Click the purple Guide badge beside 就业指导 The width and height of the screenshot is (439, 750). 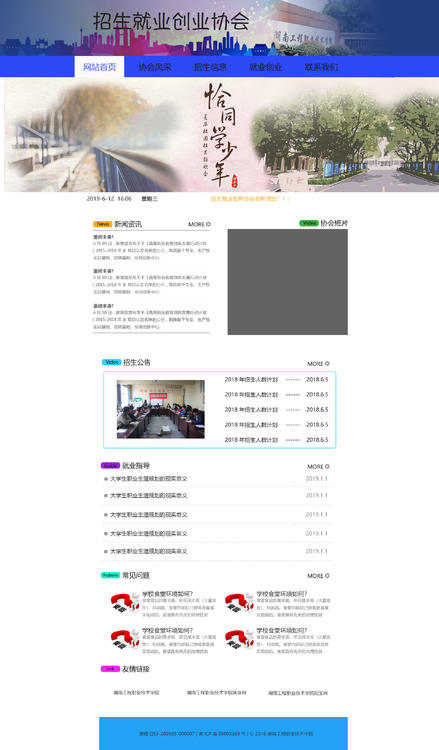[x=110, y=465]
